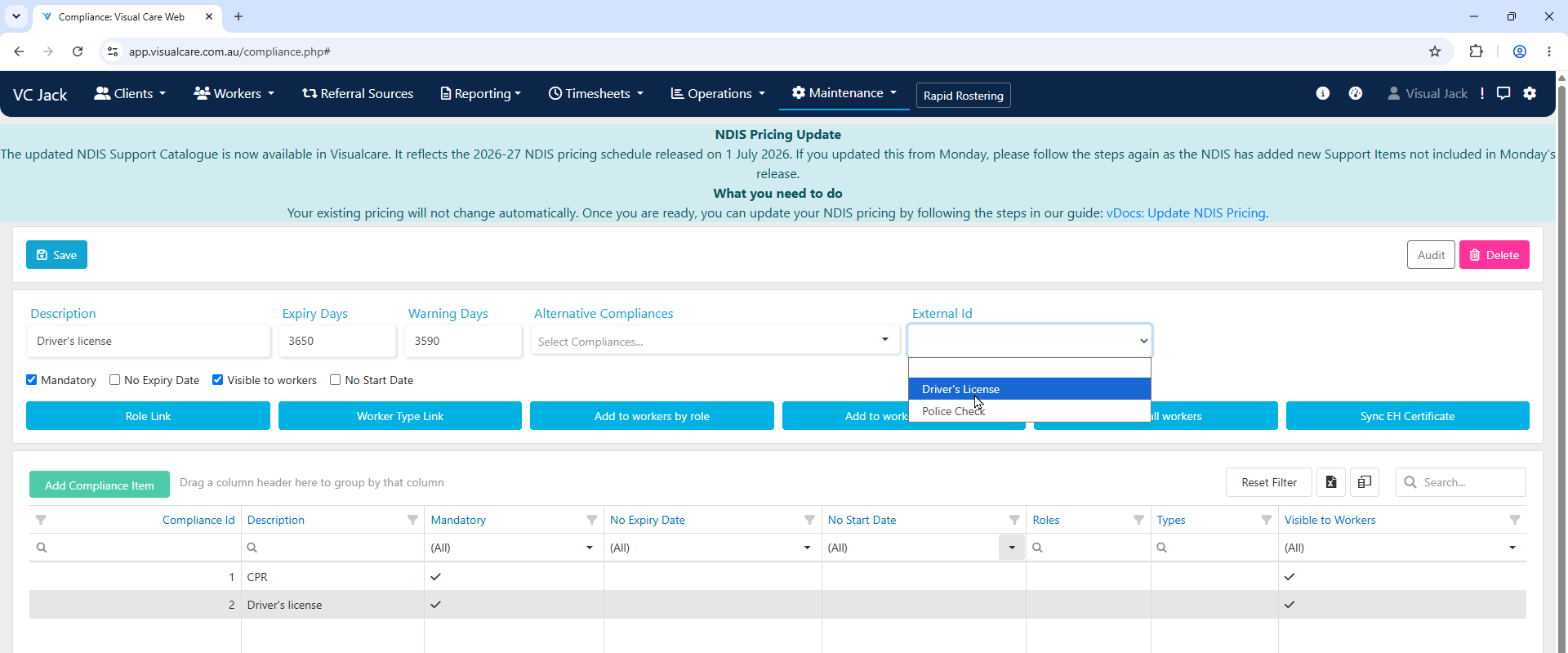Image resolution: width=1568 pixels, height=653 pixels.
Task: Select Driver's License option in External Id
Action: (1030, 389)
